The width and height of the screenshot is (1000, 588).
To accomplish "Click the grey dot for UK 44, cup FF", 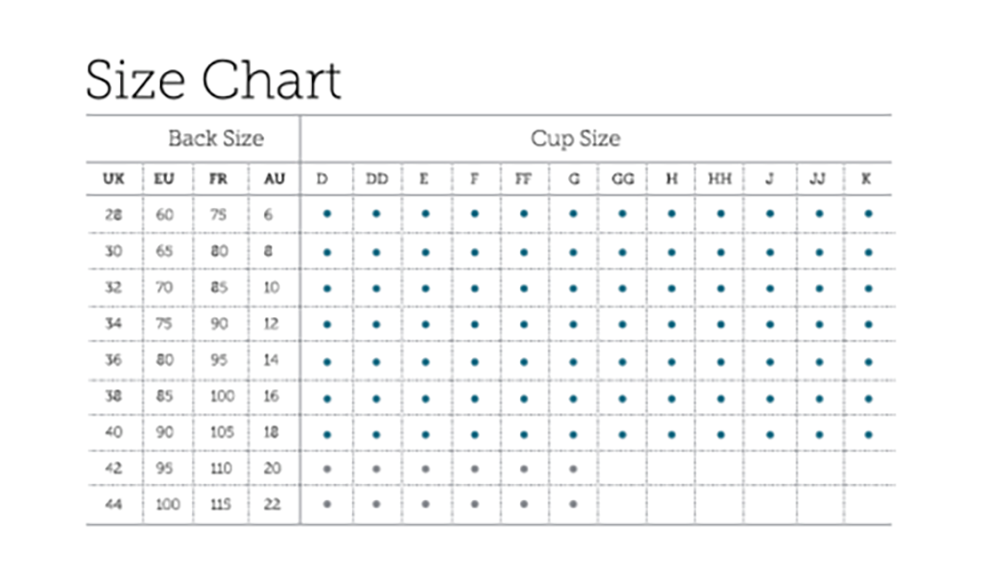I will (x=524, y=504).
